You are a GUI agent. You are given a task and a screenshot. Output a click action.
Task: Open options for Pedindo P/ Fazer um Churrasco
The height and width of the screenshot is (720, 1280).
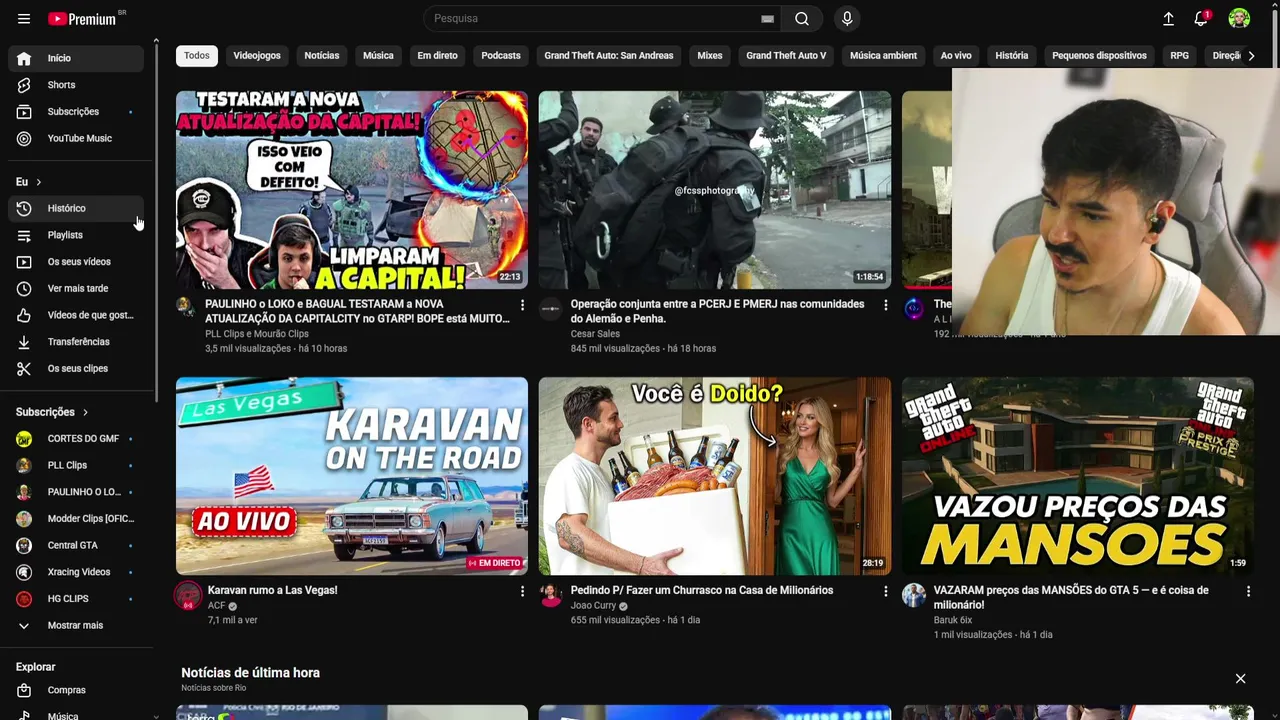click(x=885, y=591)
